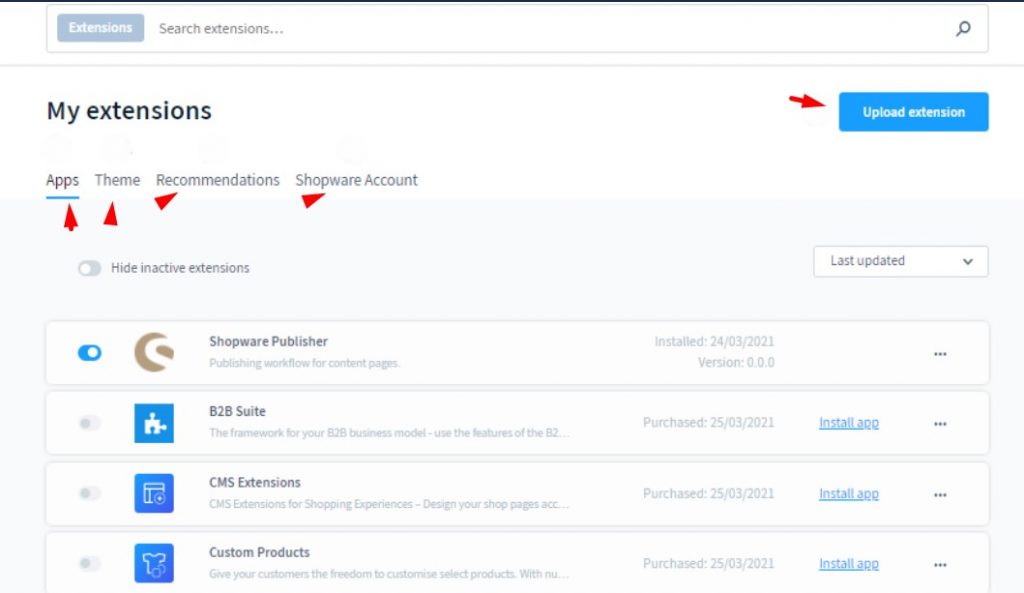Toggle Hide inactive extensions switch
The height and width of the screenshot is (593, 1024).
pos(89,268)
